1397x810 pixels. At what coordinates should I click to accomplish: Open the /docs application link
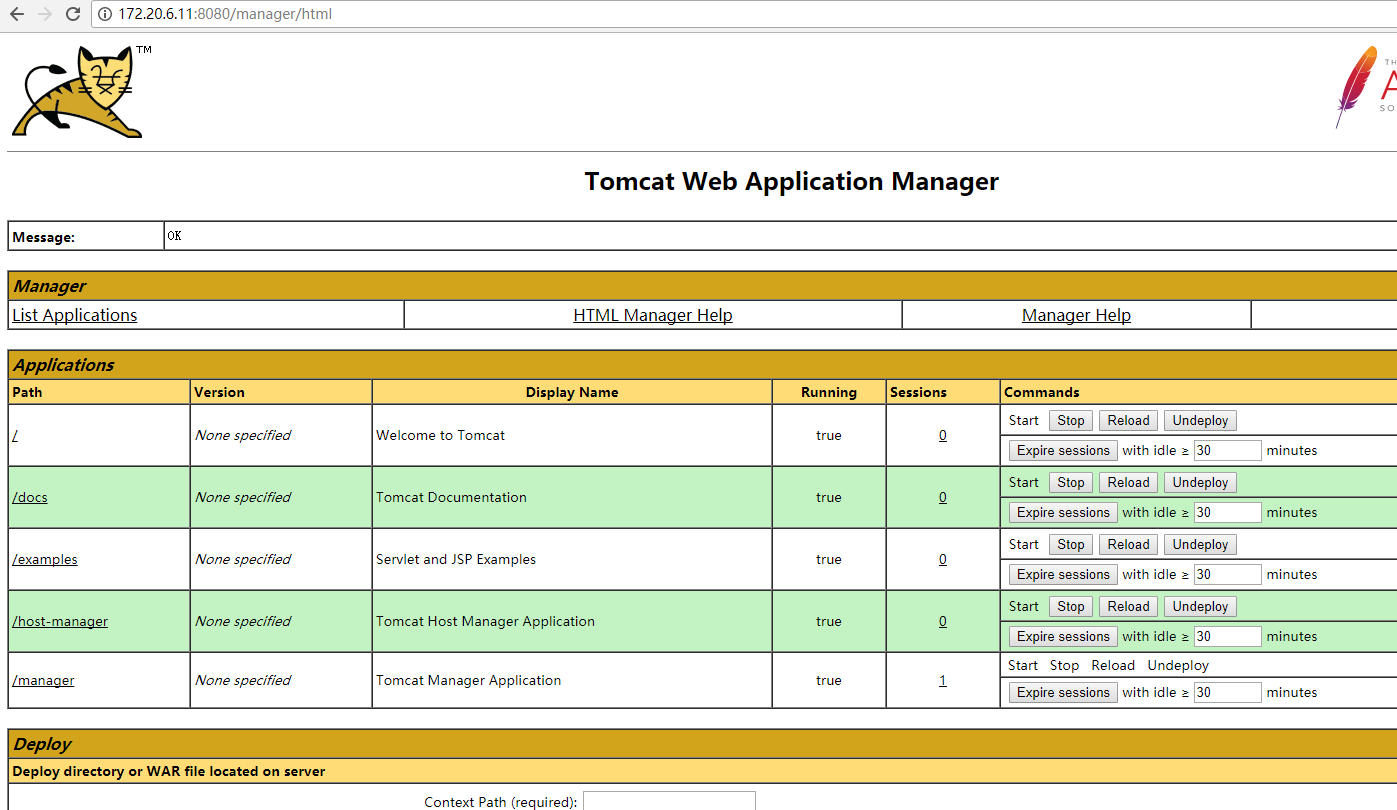click(30, 497)
